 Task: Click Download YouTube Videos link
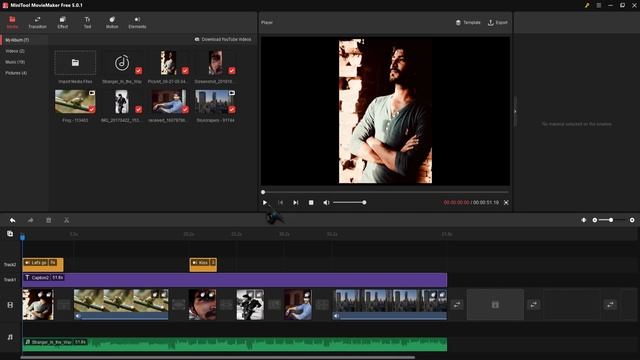223,40
